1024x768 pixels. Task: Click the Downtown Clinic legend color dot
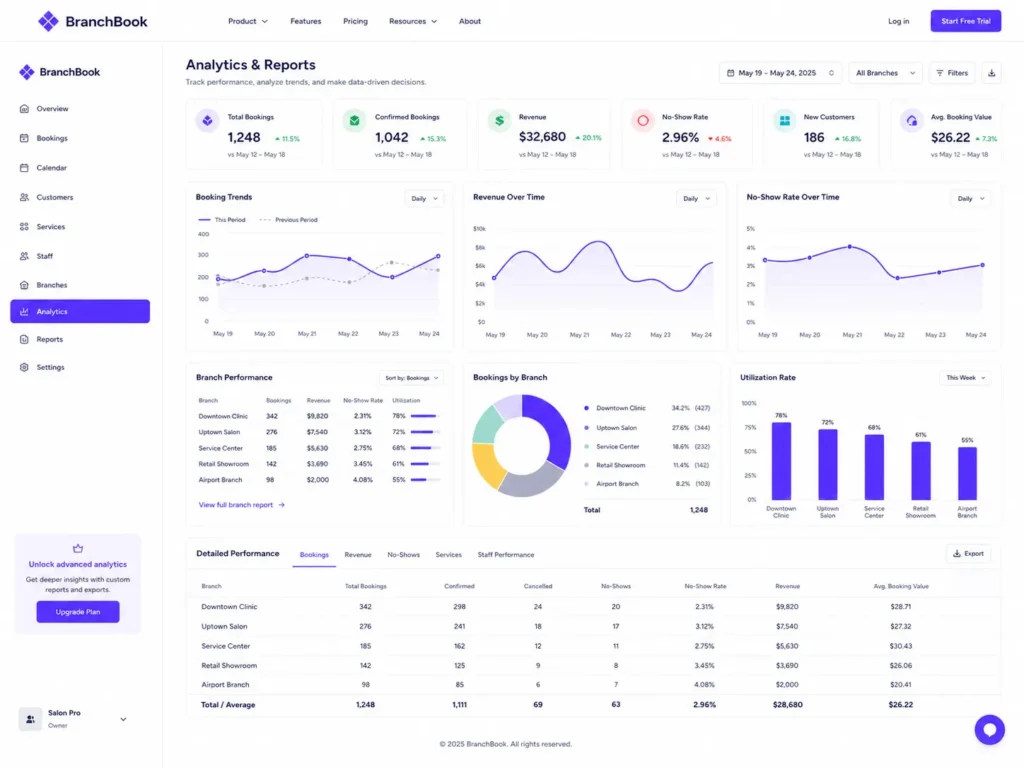pos(586,408)
